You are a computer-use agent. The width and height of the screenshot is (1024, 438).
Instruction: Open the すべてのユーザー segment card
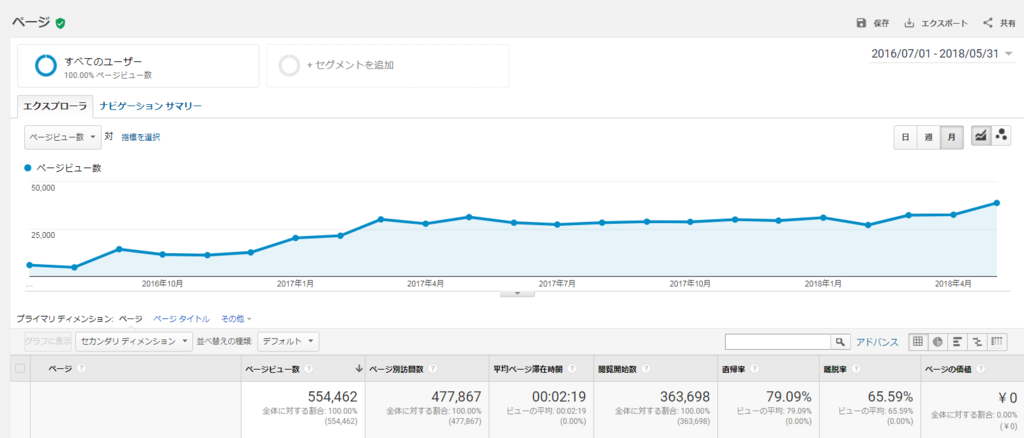(x=138, y=65)
